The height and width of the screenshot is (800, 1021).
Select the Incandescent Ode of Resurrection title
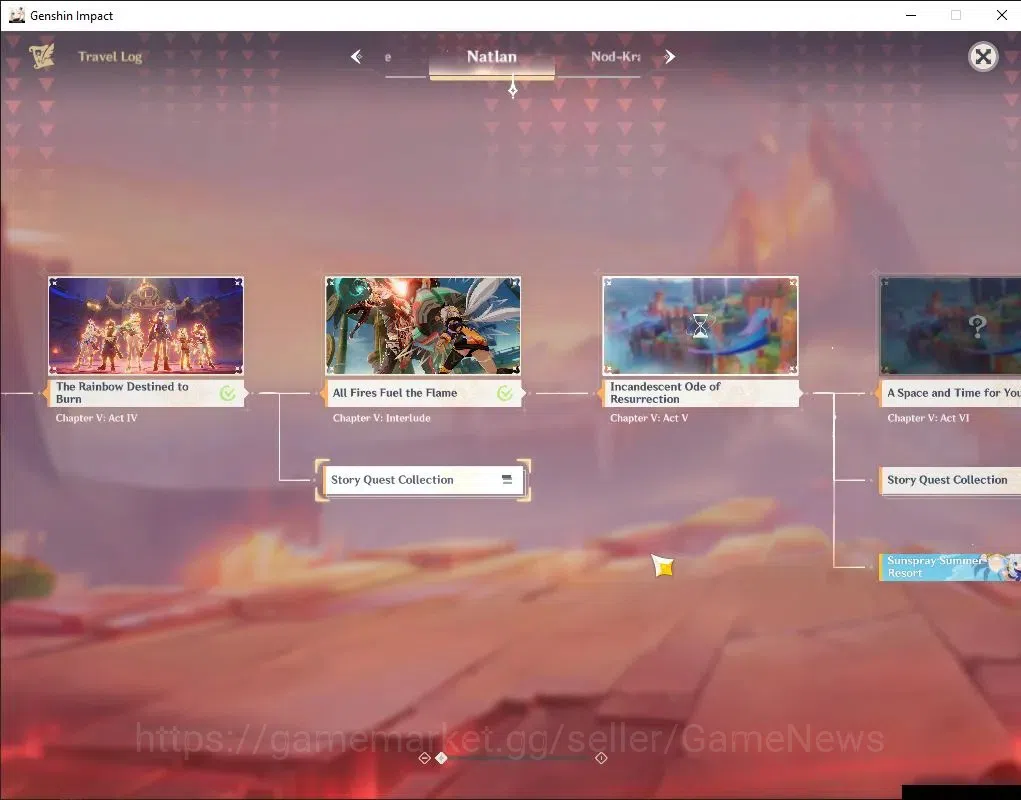pyautogui.click(x=665, y=393)
